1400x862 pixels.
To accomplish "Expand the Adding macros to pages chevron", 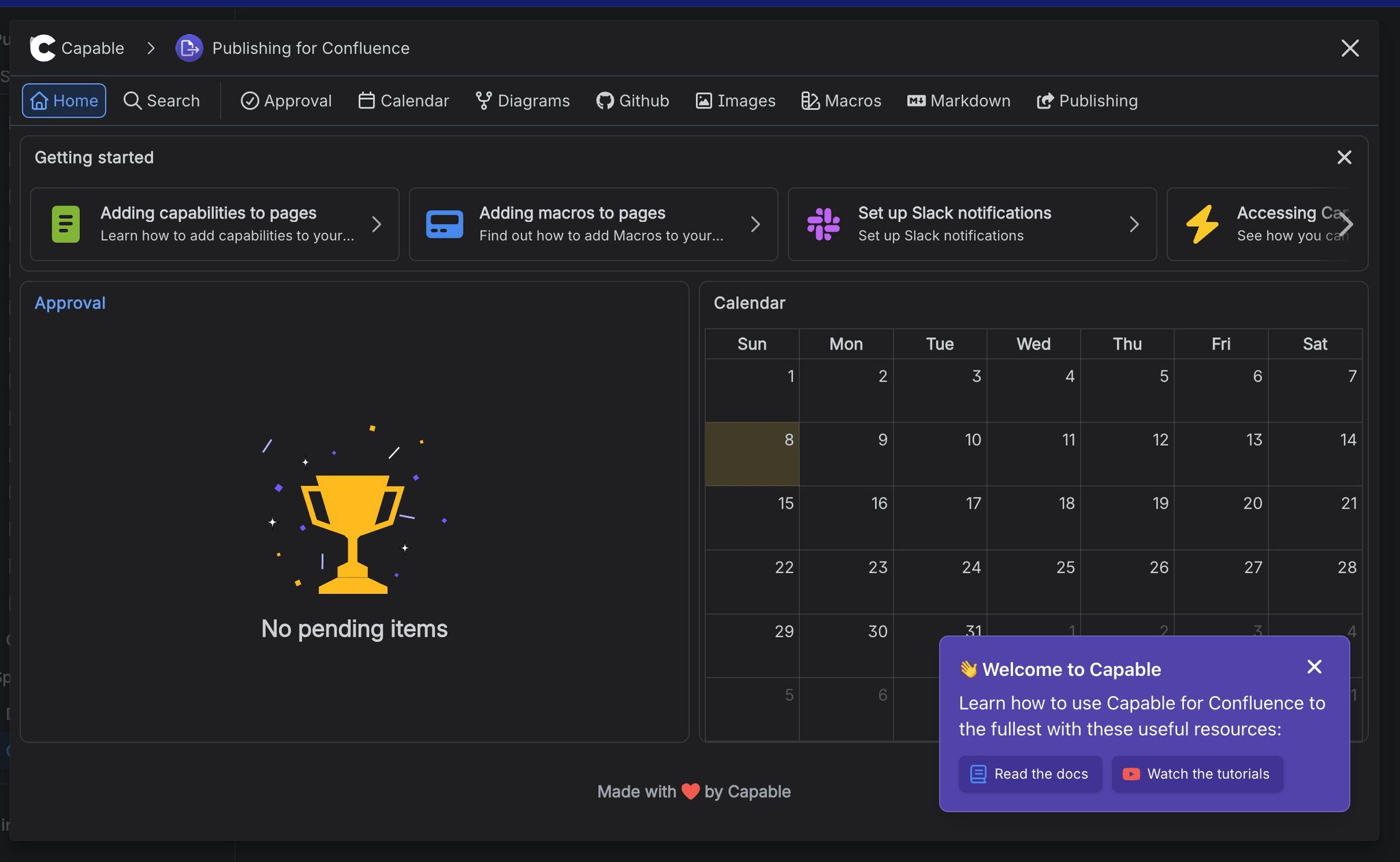I will (755, 224).
